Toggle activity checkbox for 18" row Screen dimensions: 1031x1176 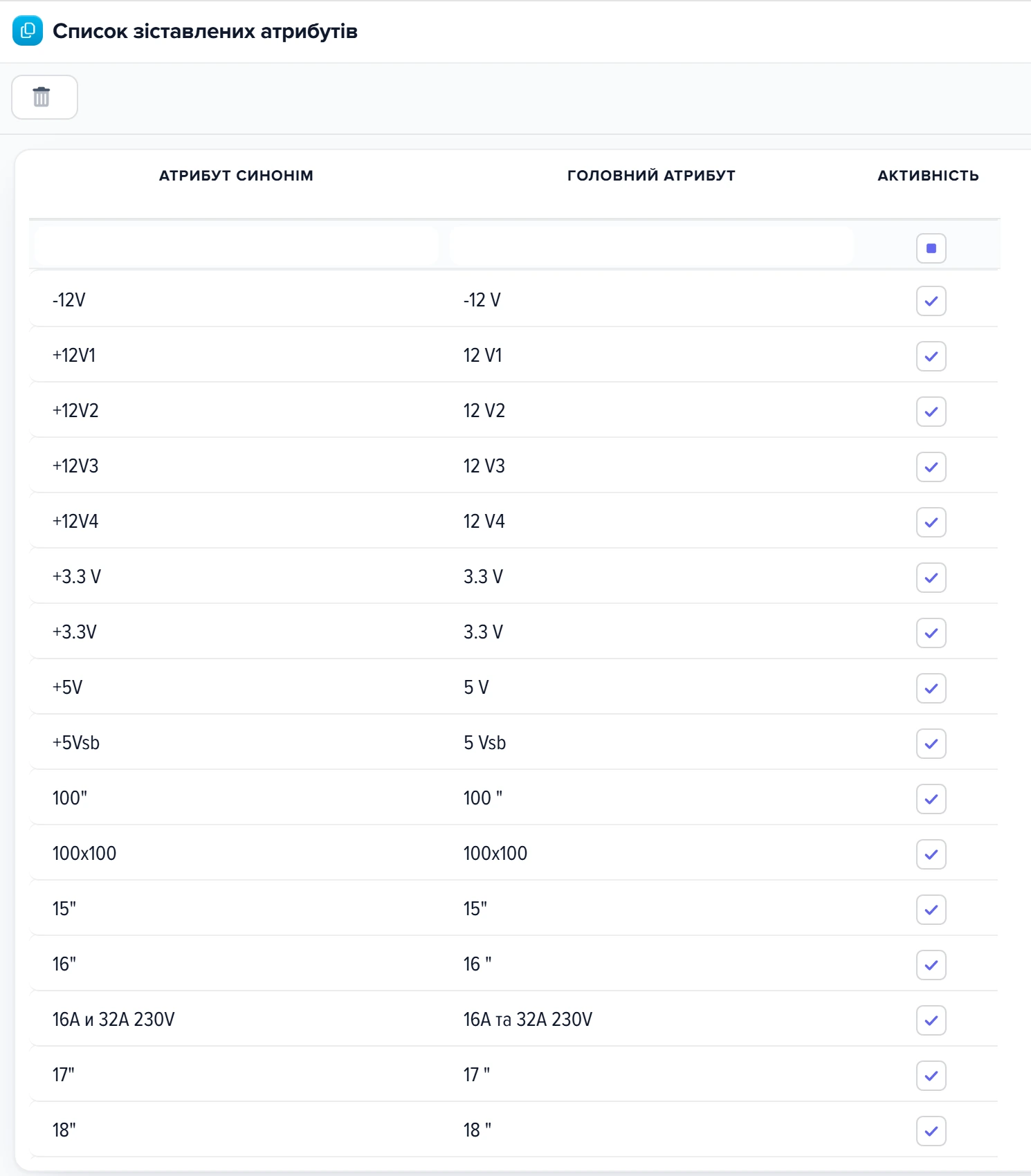tap(931, 1131)
